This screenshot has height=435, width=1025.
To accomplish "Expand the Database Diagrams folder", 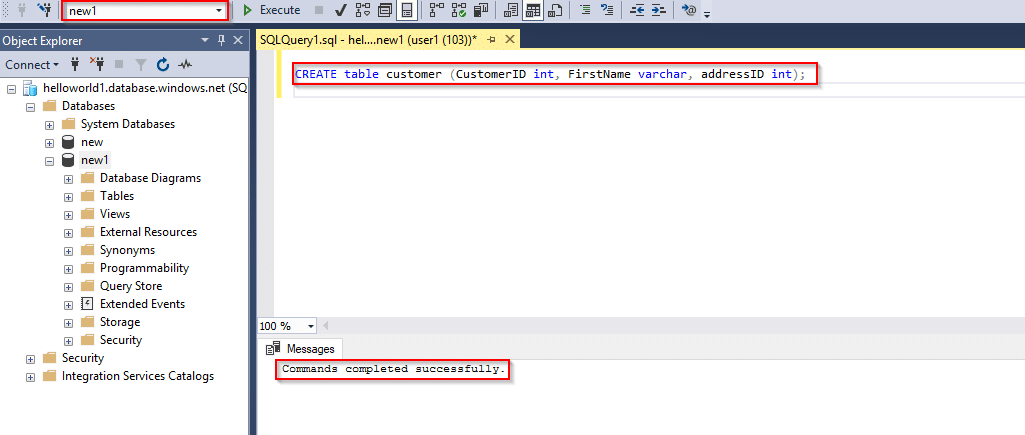I will pyautogui.click(x=68, y=179).
